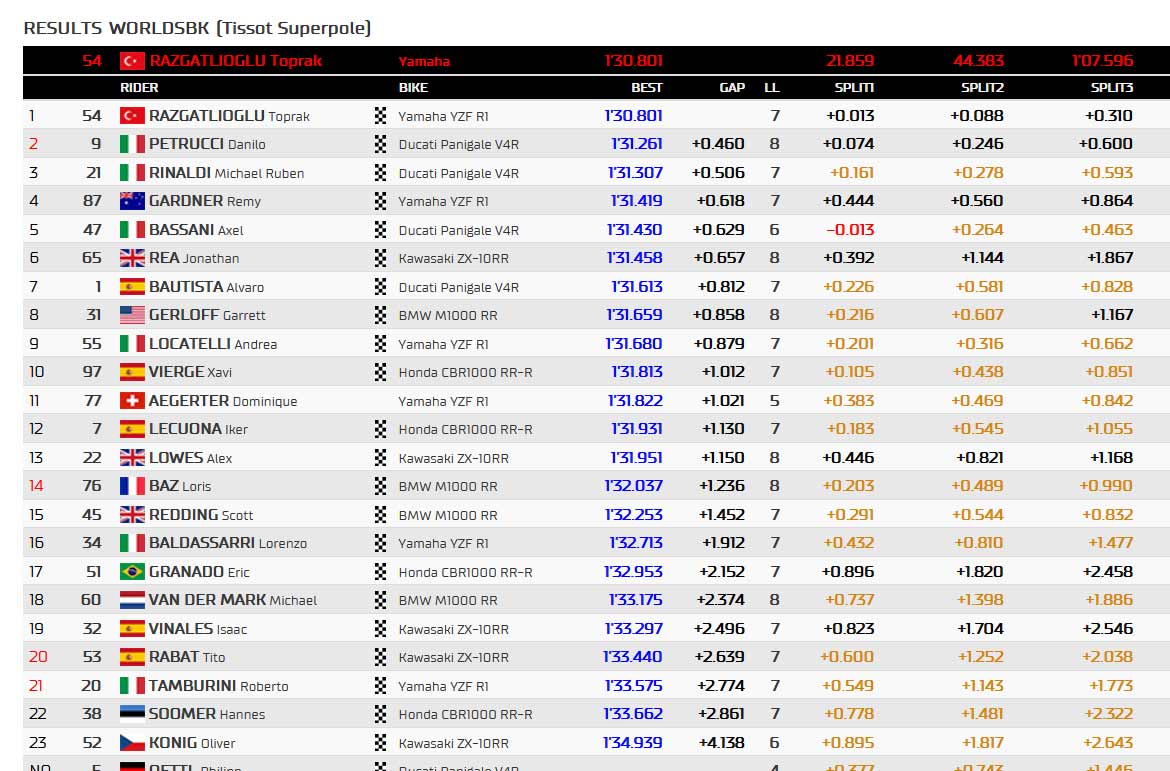The width and height of the screenshot is (1170, 771).
Task: Click the Split2 value +1.144
Action: 982,258
